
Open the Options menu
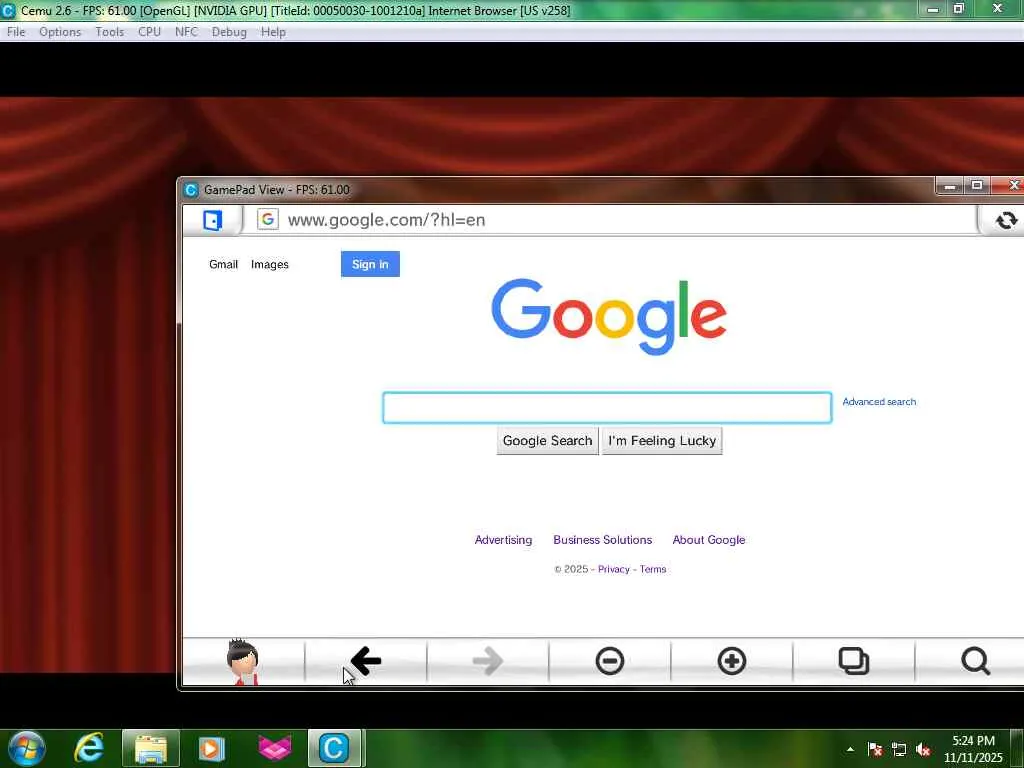click(60, 32)
